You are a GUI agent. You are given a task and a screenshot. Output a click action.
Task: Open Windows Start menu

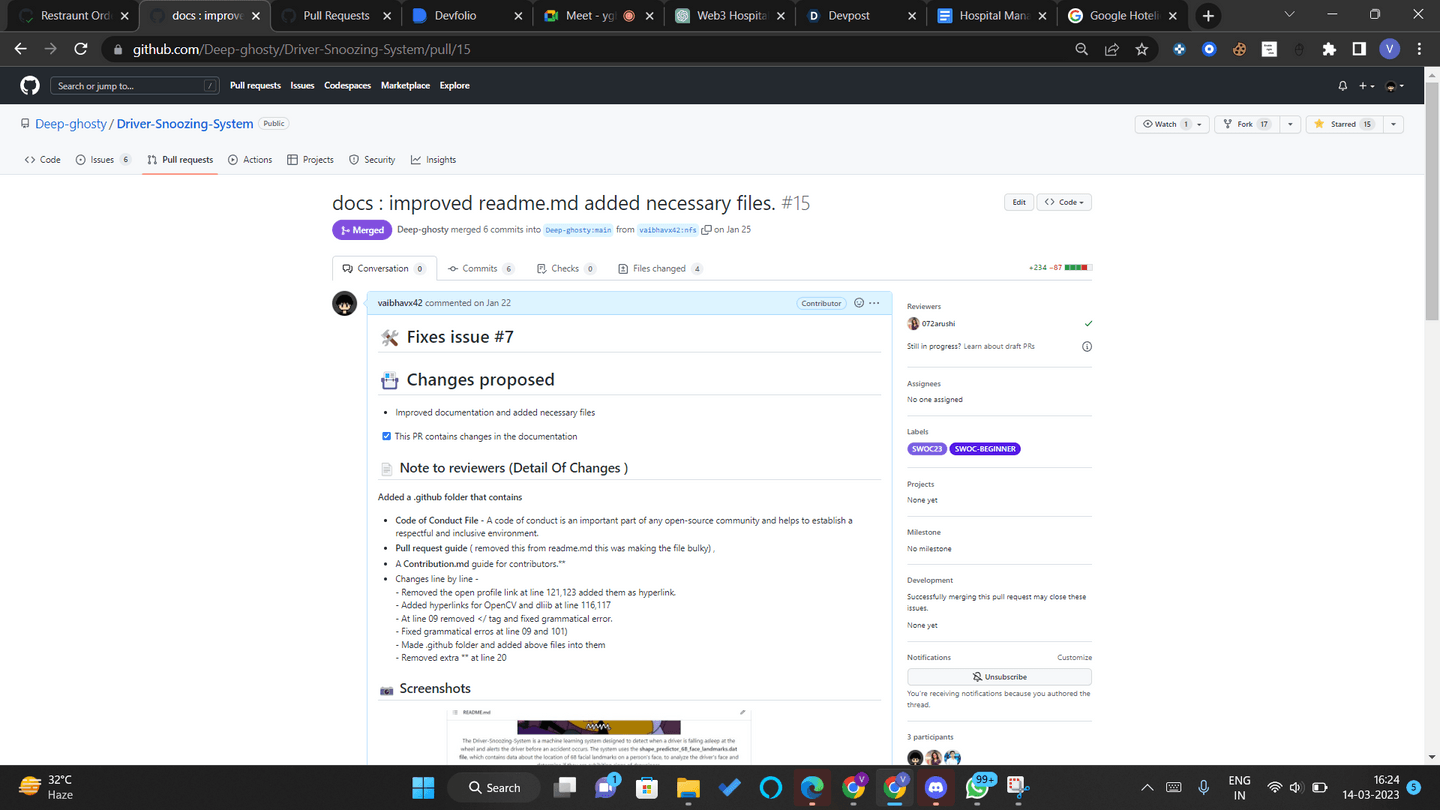[x=423, y=788]
